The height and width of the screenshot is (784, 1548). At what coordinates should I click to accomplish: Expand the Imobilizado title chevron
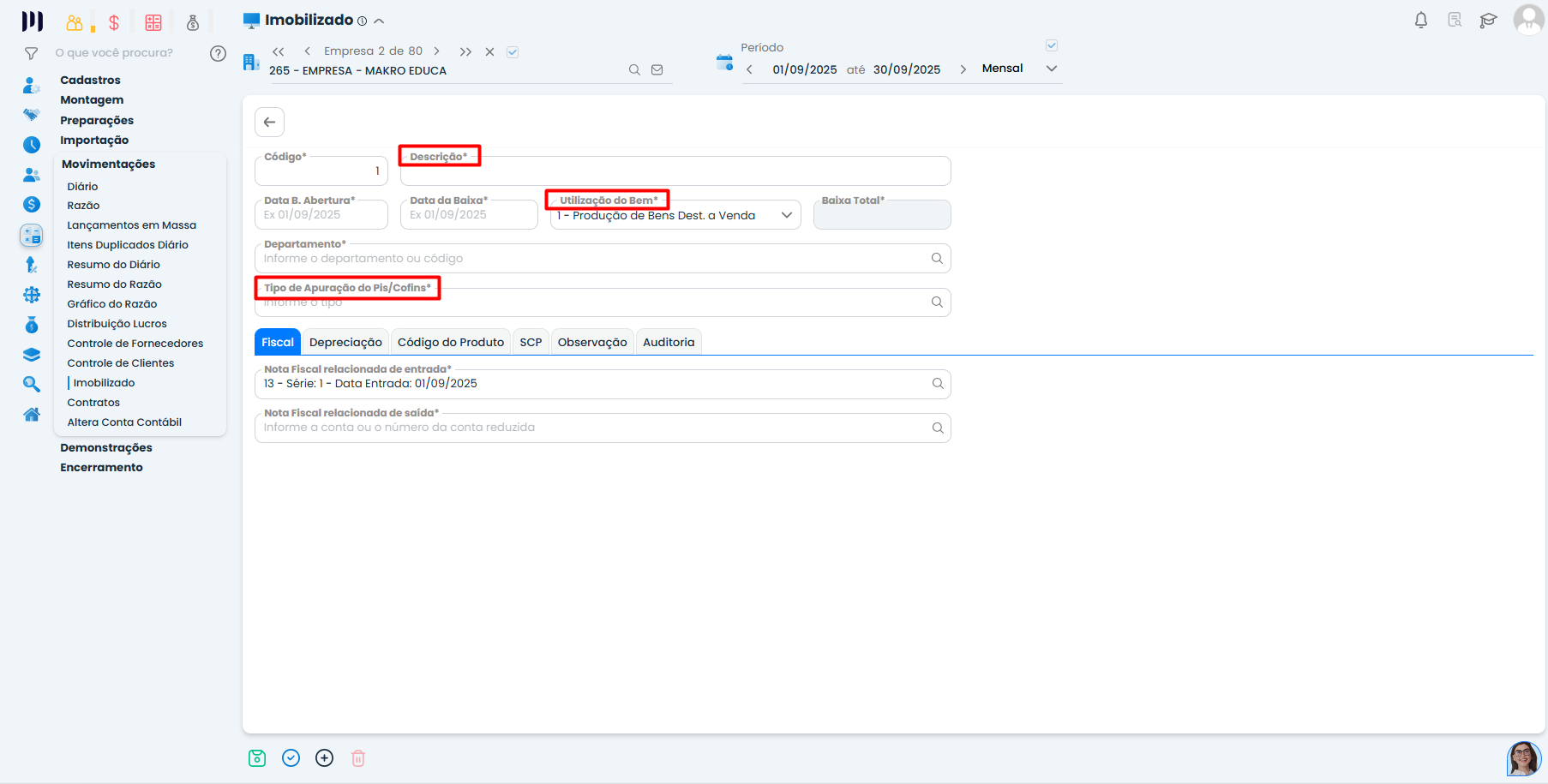pyautogui.click(x=379, y=21)
